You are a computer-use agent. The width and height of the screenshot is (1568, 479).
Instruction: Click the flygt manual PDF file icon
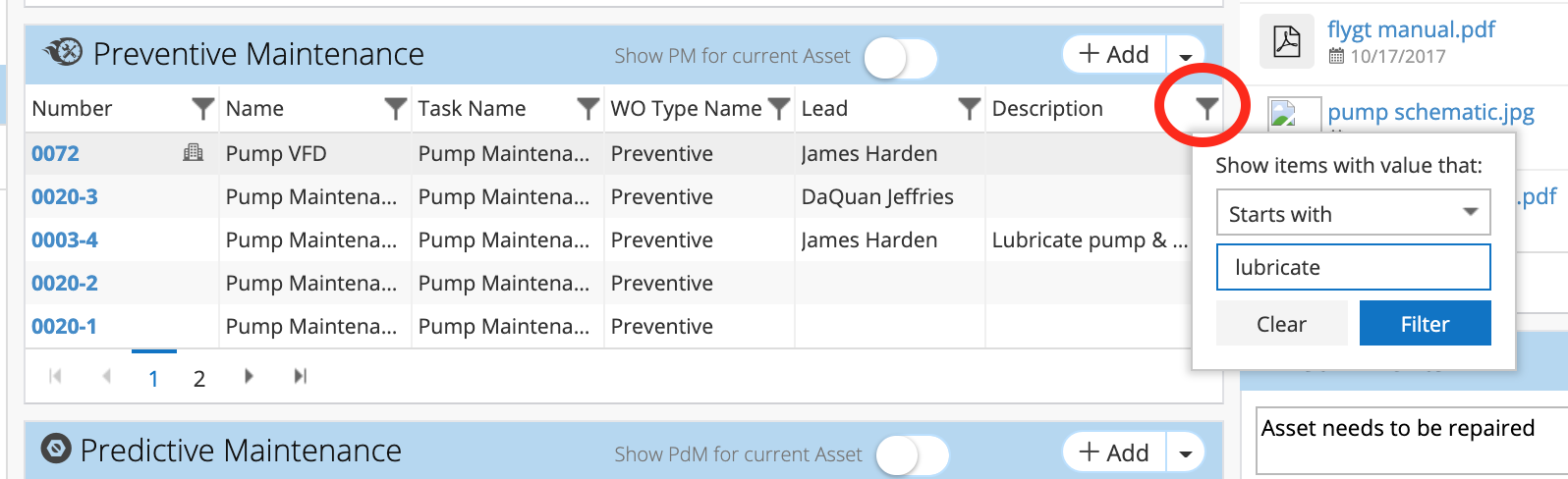[1287, 41]
